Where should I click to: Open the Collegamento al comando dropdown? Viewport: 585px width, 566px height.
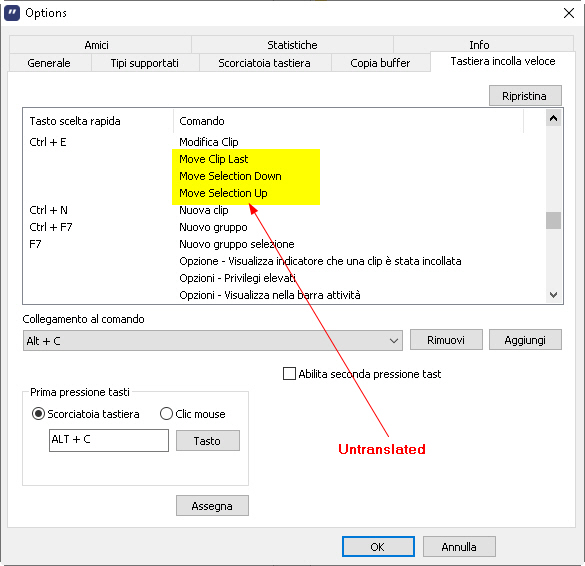(213, 341)
